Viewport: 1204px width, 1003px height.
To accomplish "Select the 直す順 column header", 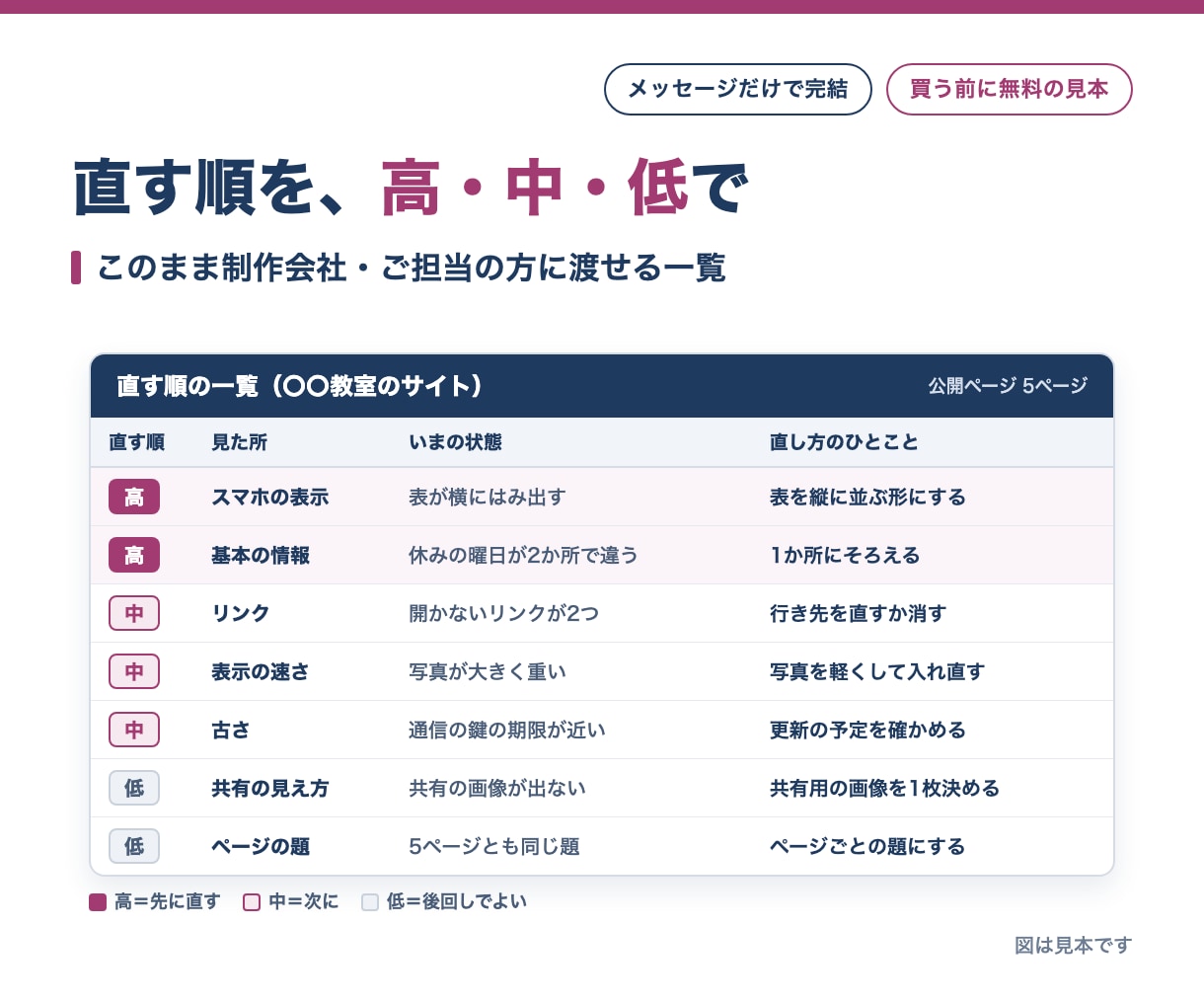I will pyautogui.click(x=136, y=442).
